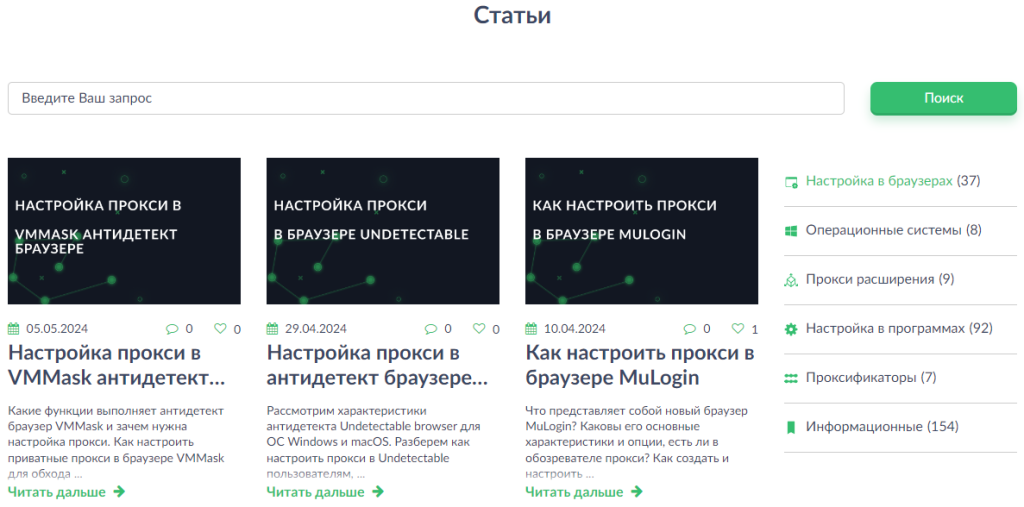Click the arrow icon after MuLogin 'Читать дальше'
The width and height of the screenshot is (1024, 507).
tap(636, 491)
